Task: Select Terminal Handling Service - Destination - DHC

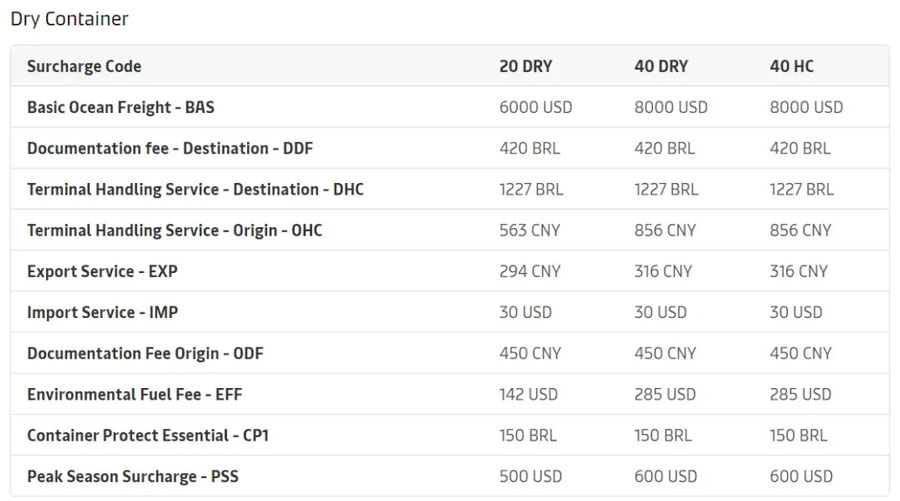Action: [x=195, y=190]
